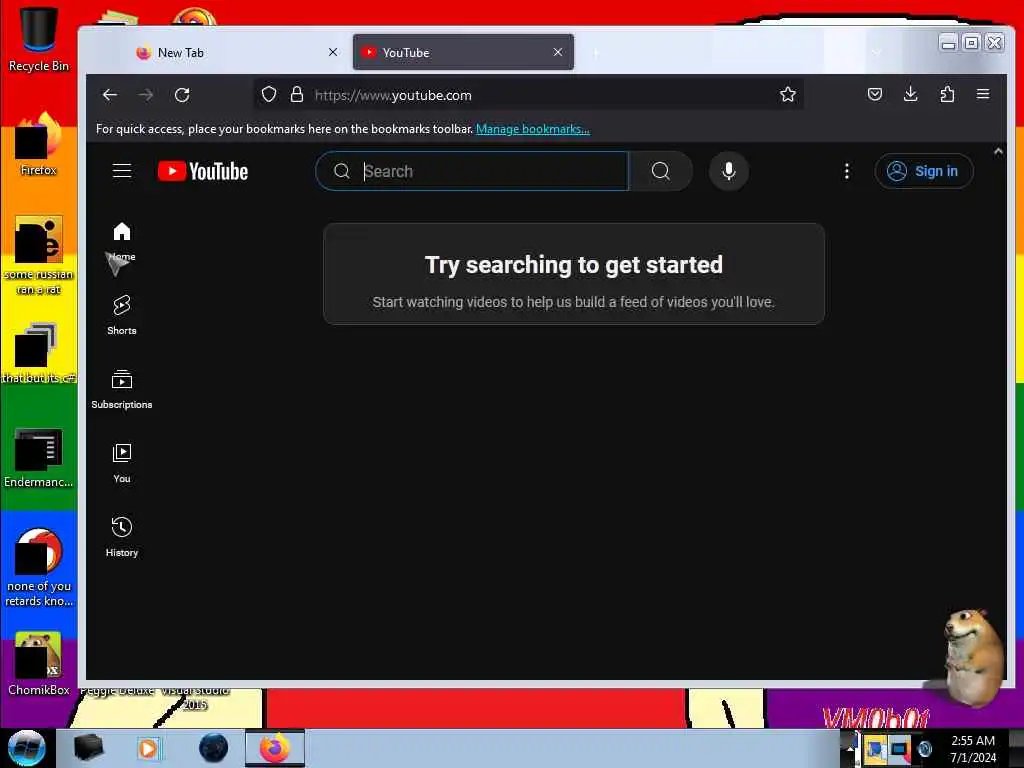The width and height of the screenshot is (1024, 768).
Task: Select the "none of you" desktop icon
Action: (39, 567)
